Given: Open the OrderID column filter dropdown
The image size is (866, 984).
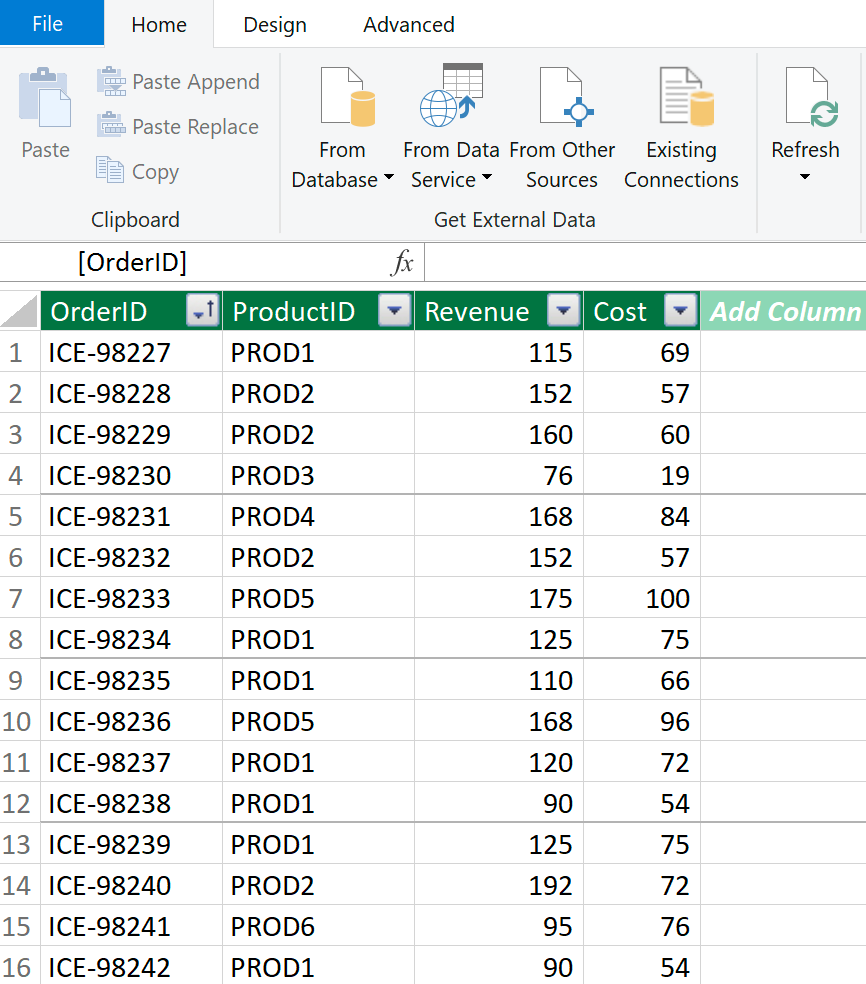Looking at the screenshot, I should click(202, 311).
